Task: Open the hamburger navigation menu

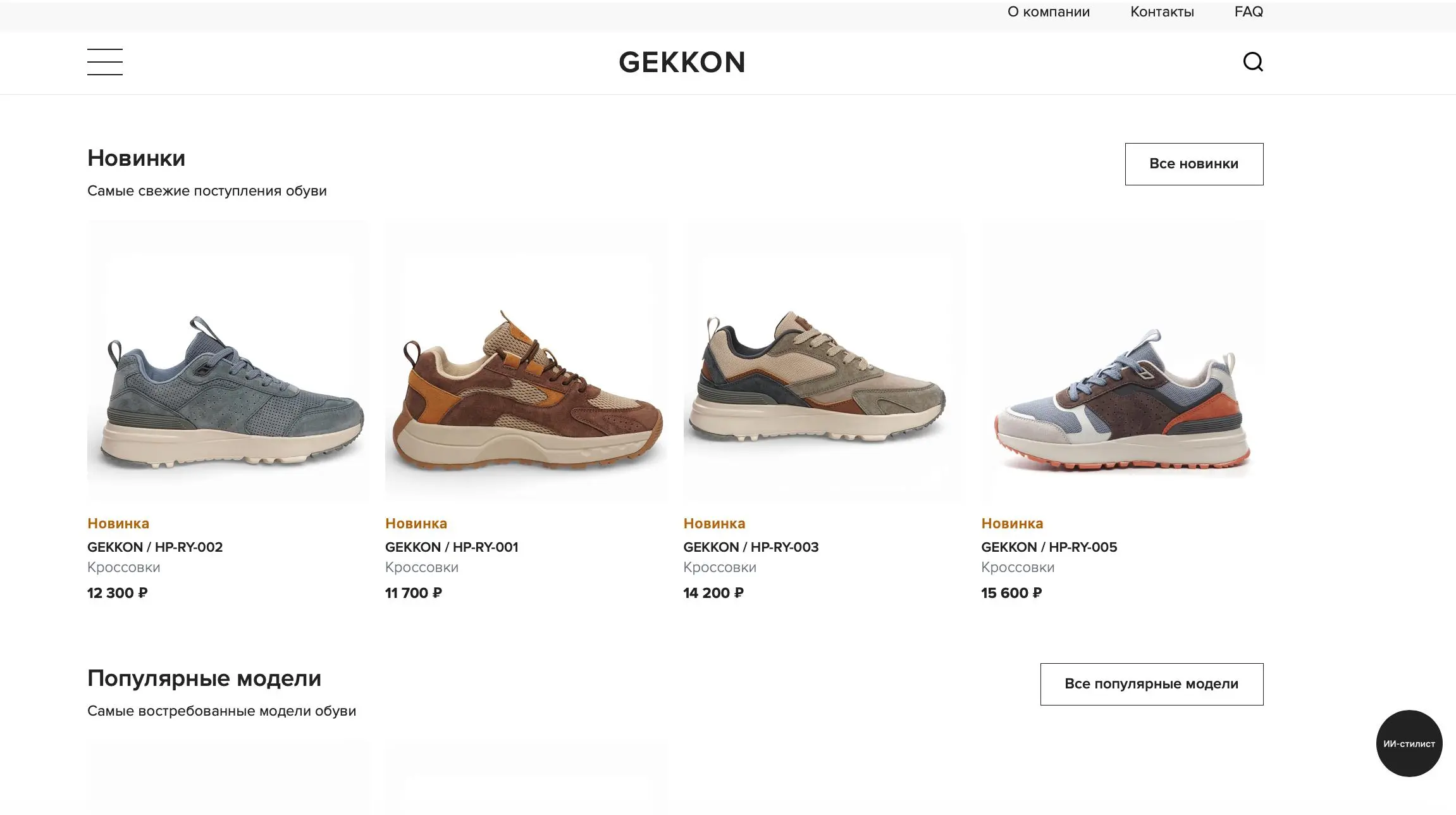Action: (105, 62)
